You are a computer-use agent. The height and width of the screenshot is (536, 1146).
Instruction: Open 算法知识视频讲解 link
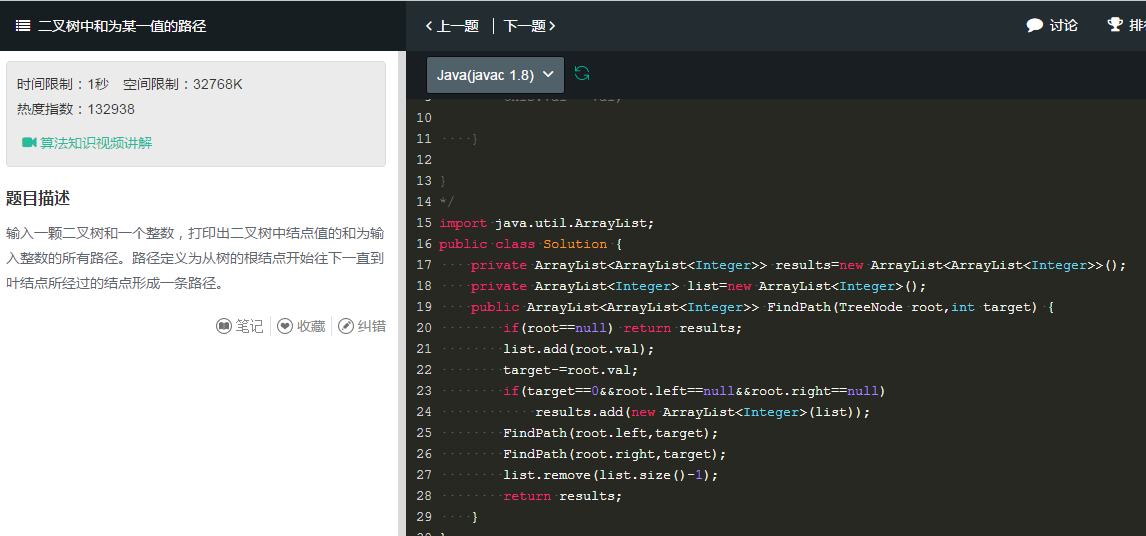tap(96, 143)
